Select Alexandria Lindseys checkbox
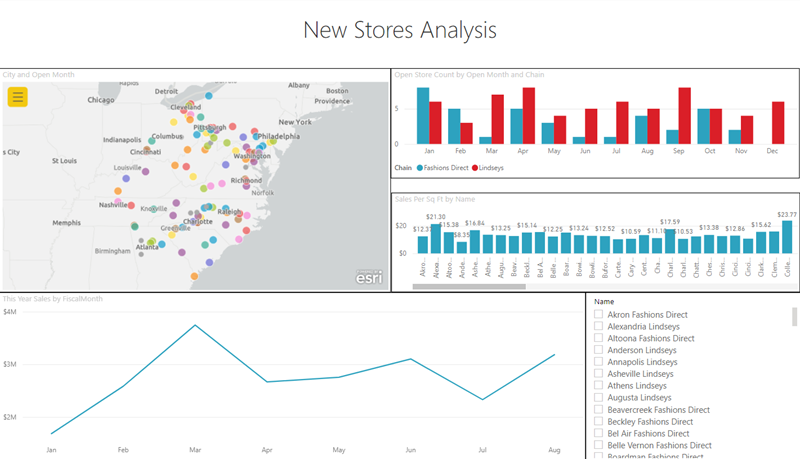Screen dimensions: 800x459 tap(598, 326)
